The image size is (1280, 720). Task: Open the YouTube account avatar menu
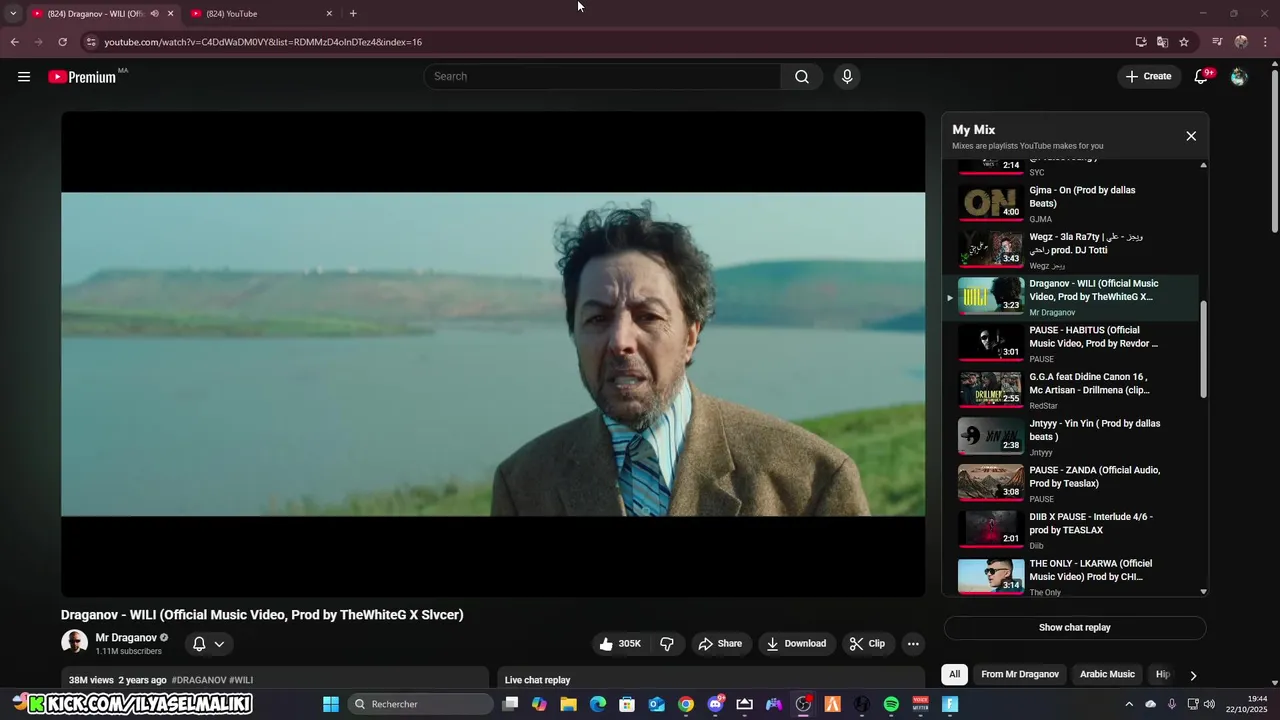tap(1239, 77)
